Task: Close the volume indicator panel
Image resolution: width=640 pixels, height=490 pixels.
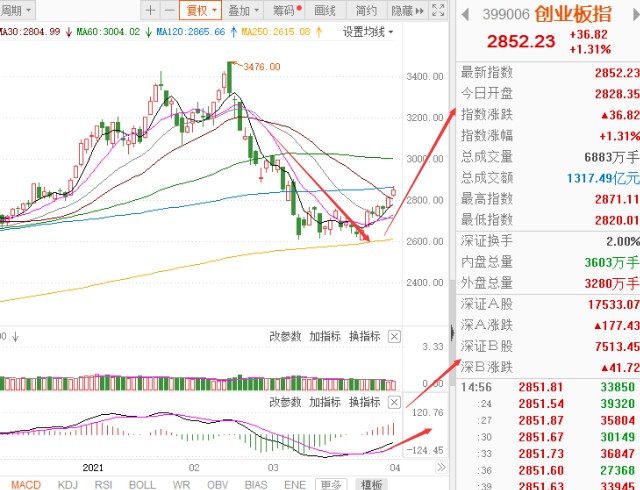Action: coord(394,337)
